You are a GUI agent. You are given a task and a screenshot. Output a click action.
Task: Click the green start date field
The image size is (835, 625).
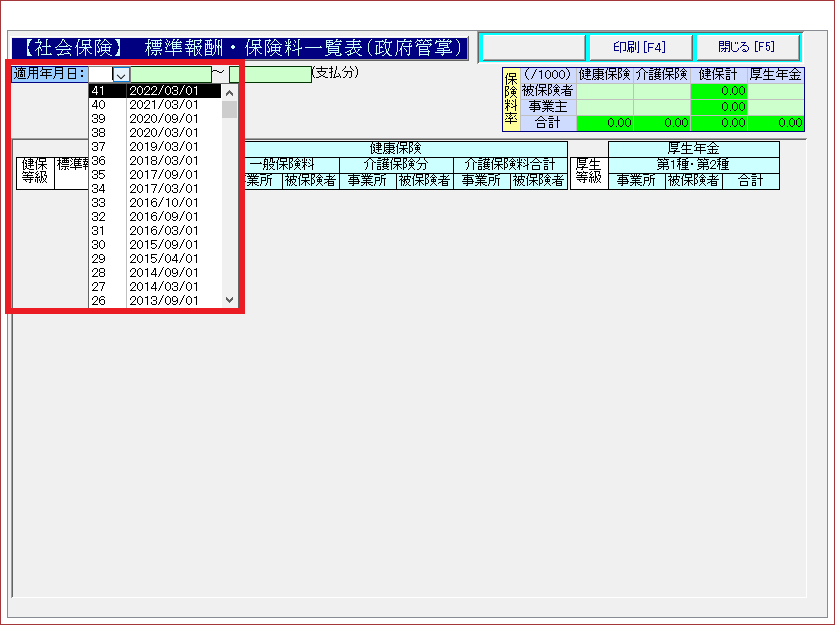click(171, 74)
